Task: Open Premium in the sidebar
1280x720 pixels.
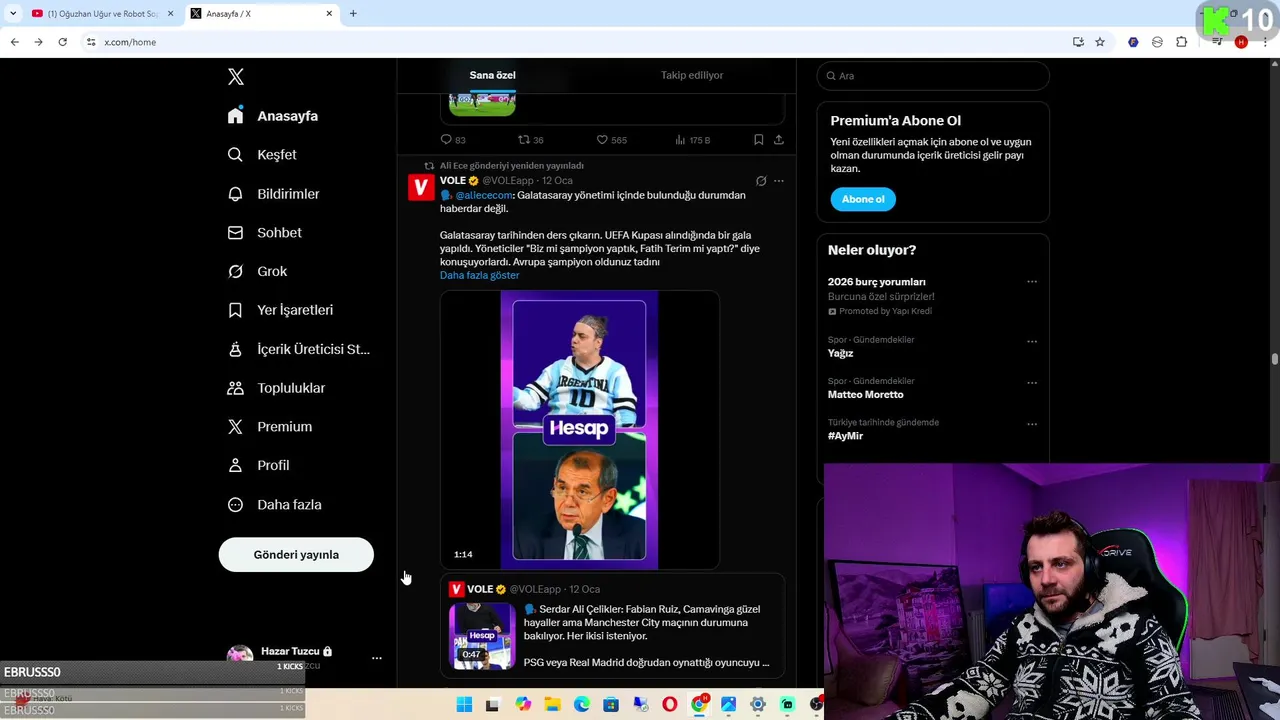Action: [270, 427]
